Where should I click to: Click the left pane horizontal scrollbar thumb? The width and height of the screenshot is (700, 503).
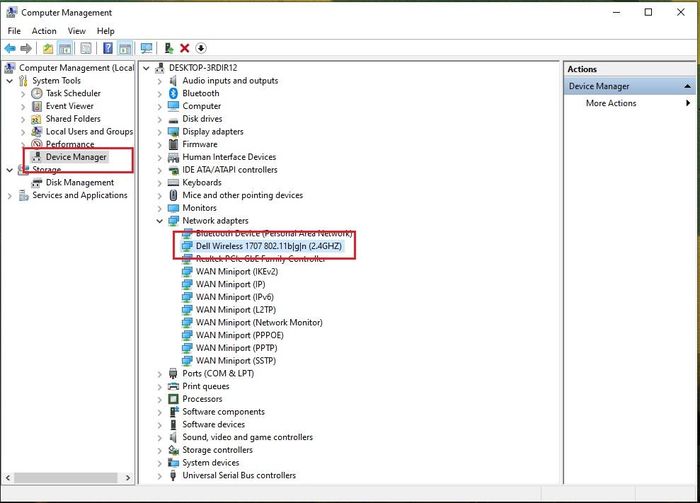[66, 478]
